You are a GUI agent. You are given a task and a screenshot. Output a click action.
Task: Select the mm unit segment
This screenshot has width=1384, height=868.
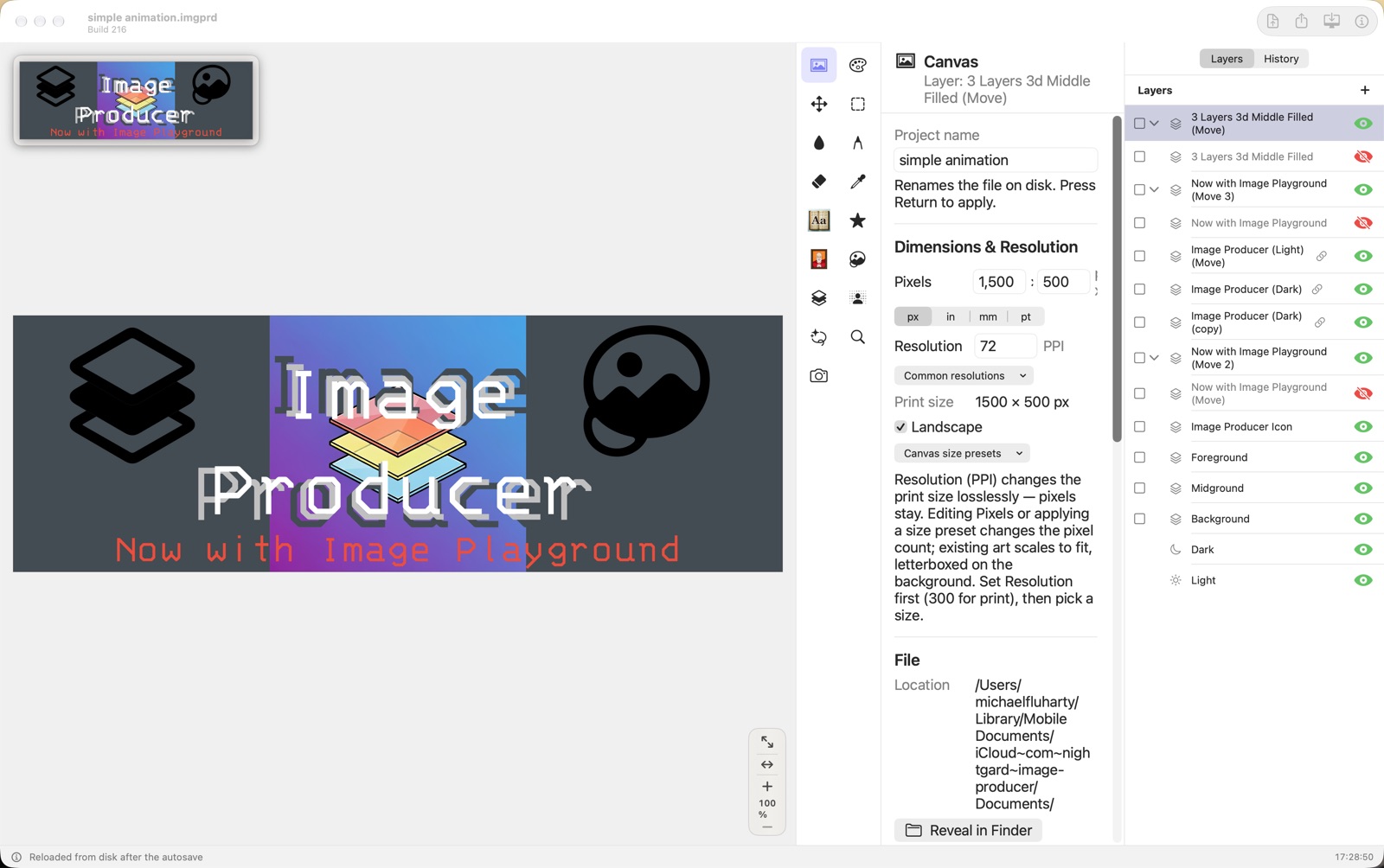tap(988, 316)
